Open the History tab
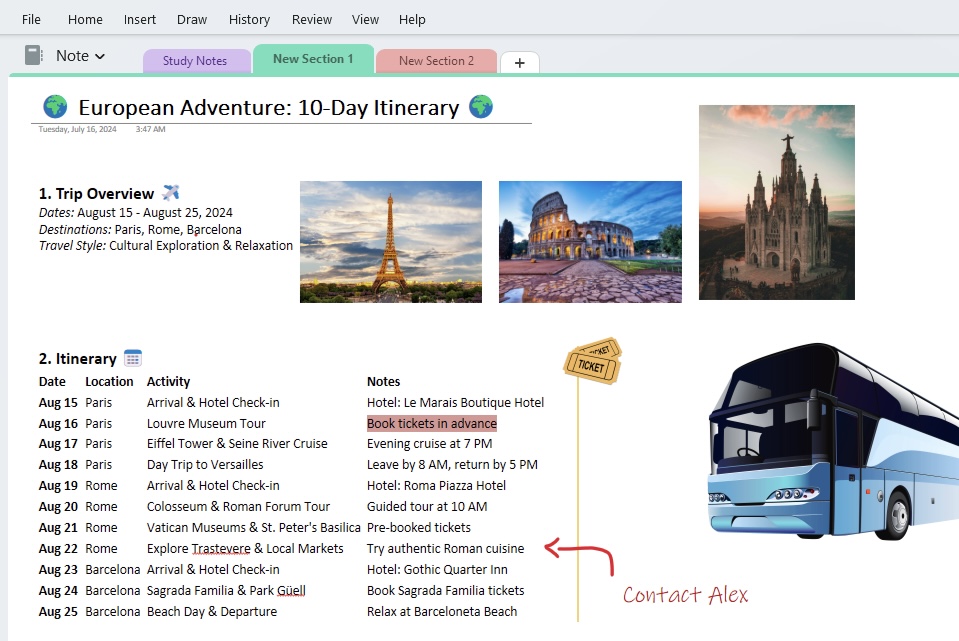Image resolution: width=959 pixels, height=641 pixels. pos(249,20)
